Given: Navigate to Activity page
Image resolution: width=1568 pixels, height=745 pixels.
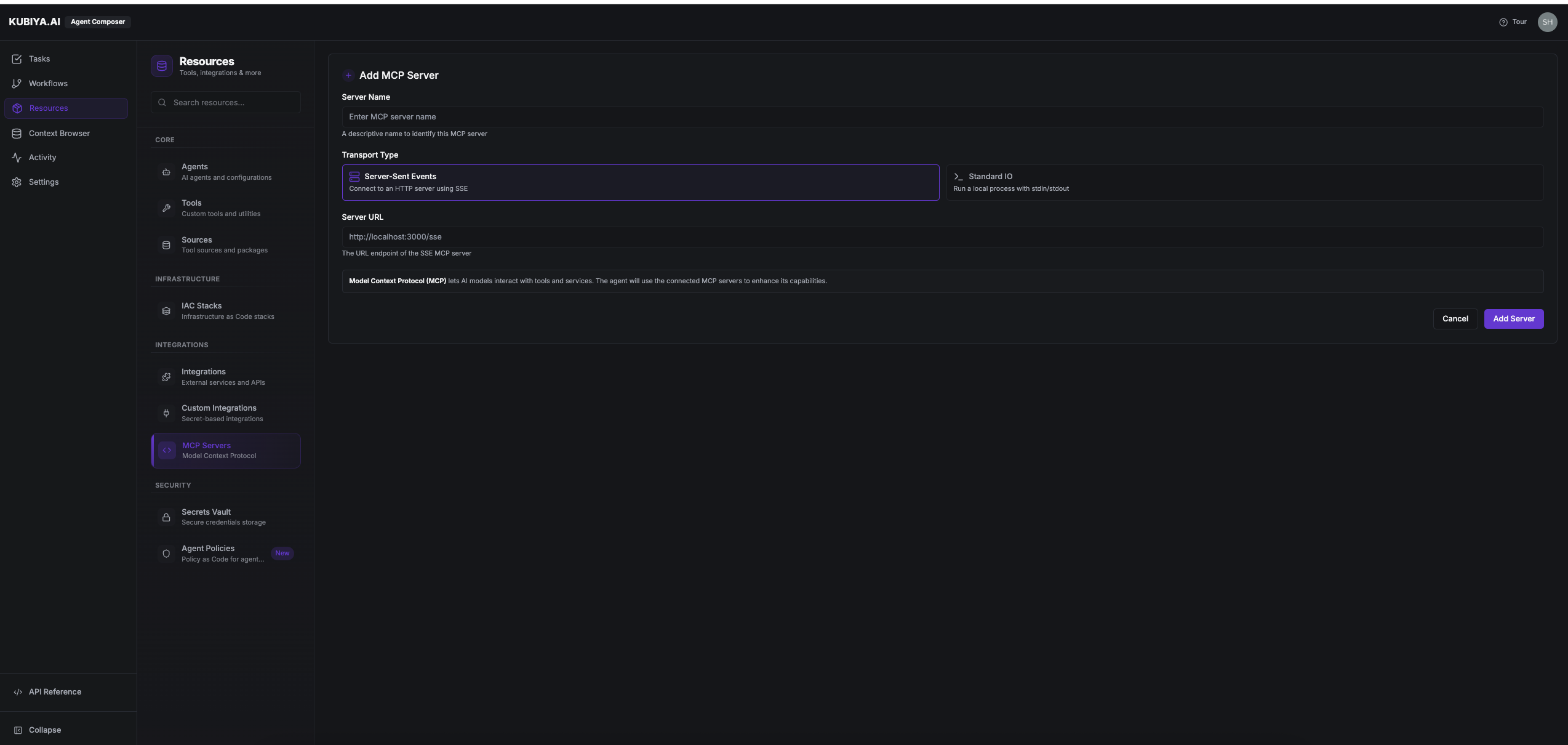Looking at the screenshot, I should pos(66,158).
